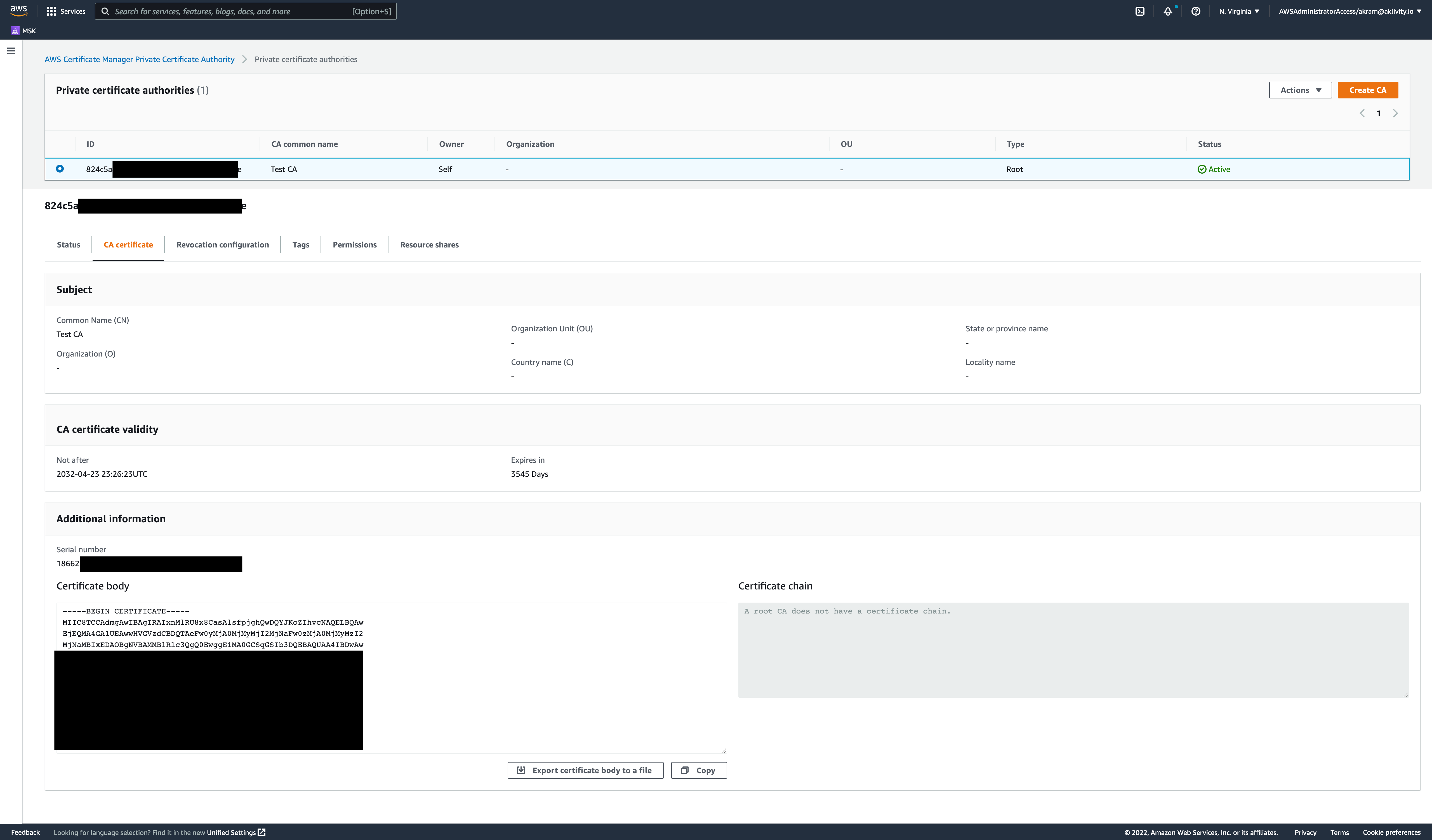1432x840 pixels.
Task: Open the Actions dropdown
Action: coord(1300,90)
